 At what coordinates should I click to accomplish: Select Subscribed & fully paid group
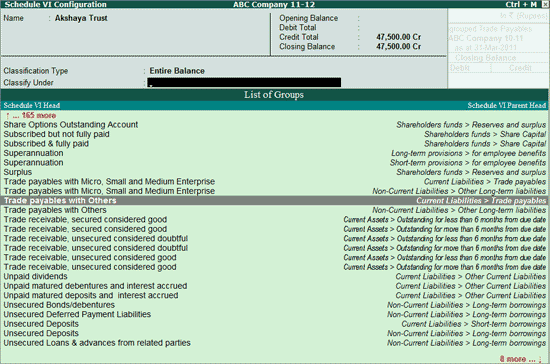click(275, 144)
